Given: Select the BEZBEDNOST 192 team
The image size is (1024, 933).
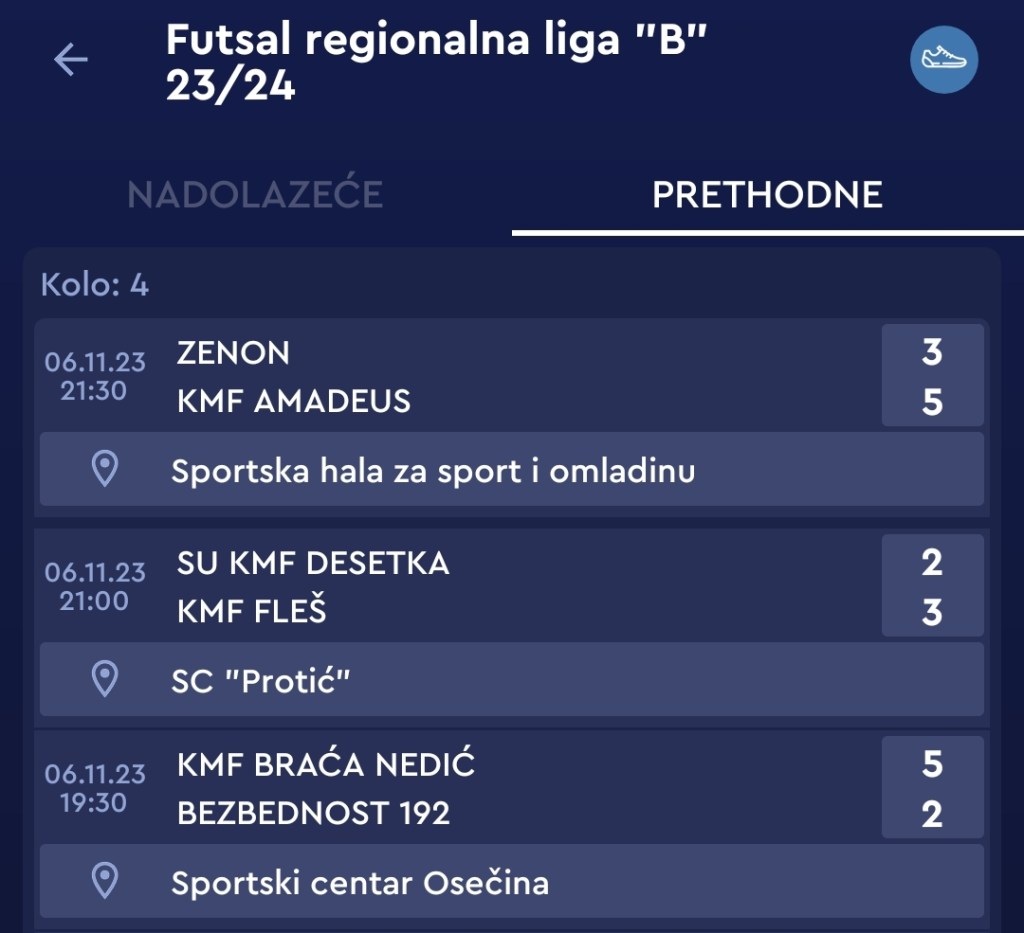Looking at the screenshot, I should tap(314, 813).
